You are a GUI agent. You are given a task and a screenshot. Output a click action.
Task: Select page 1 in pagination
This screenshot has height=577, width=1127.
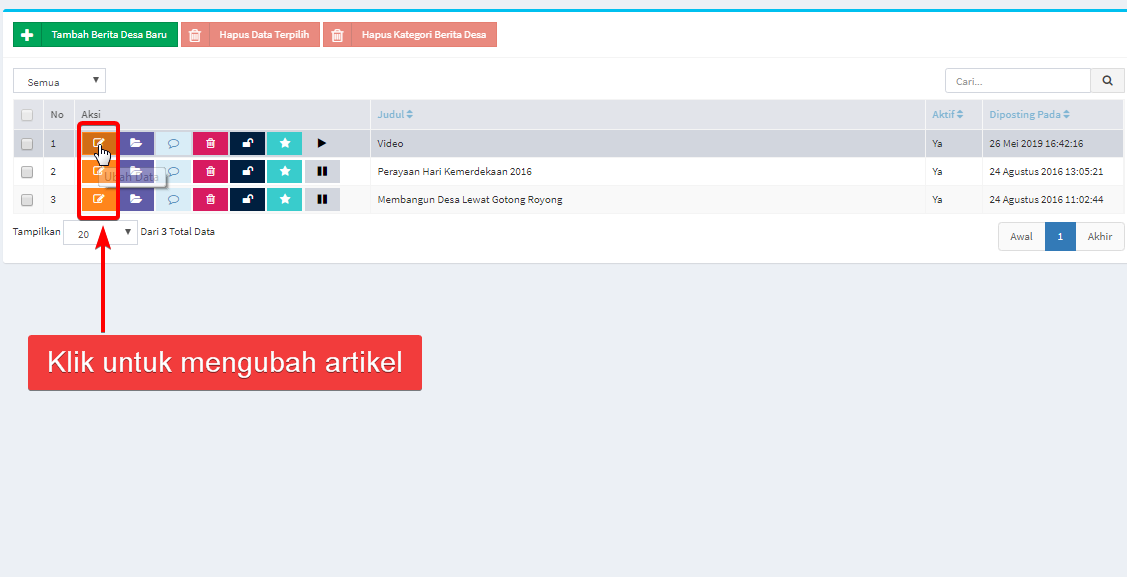pyautogui.click(x=1060, y=236)
